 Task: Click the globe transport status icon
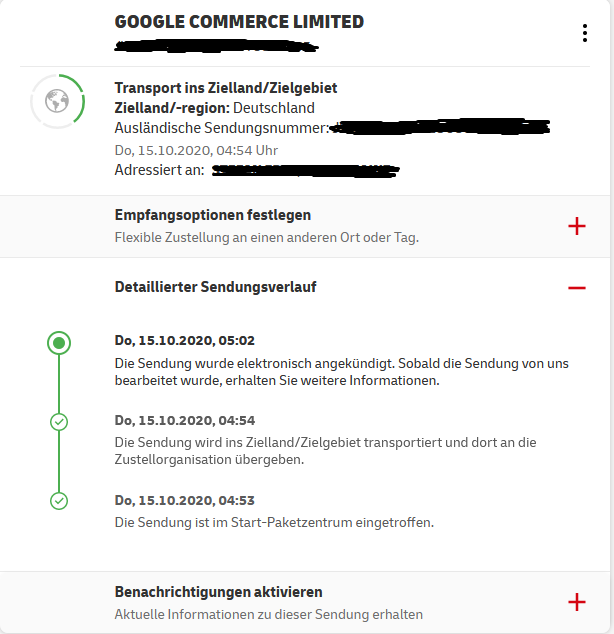[x=57, y=101]
